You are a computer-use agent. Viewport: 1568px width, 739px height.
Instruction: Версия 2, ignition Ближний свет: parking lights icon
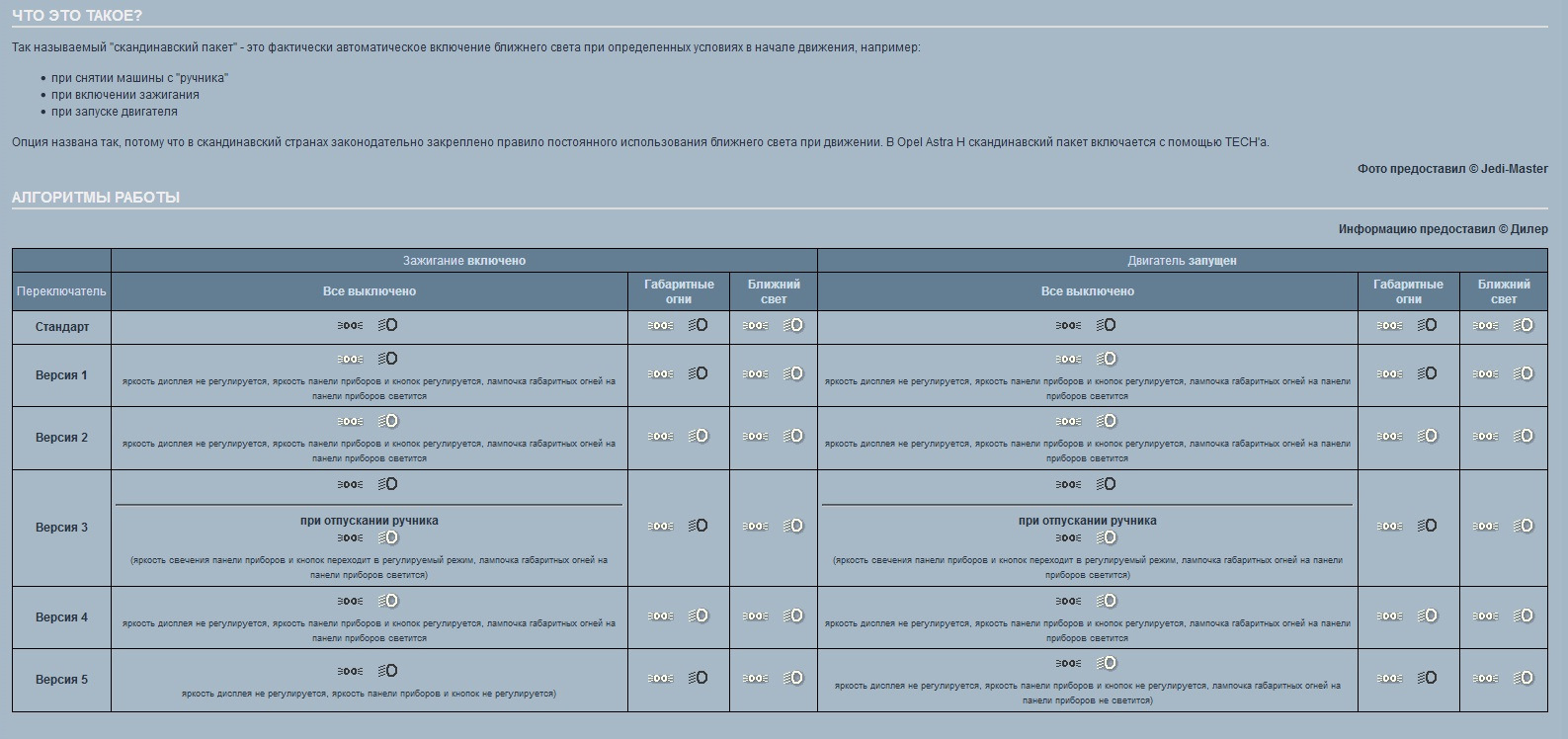756,436
